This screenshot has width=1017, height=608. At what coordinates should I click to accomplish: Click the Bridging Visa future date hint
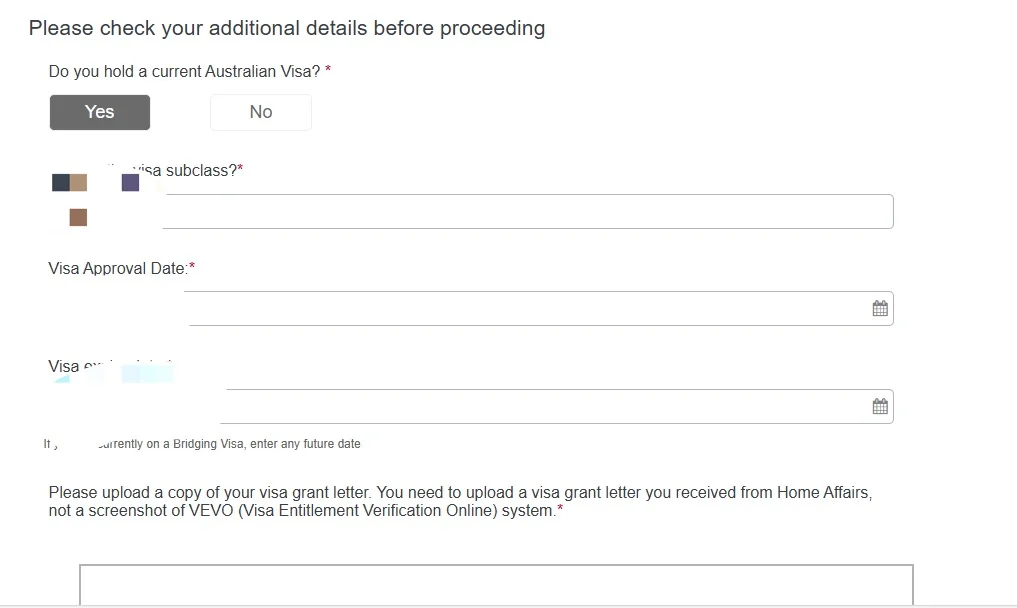[202, 444]
